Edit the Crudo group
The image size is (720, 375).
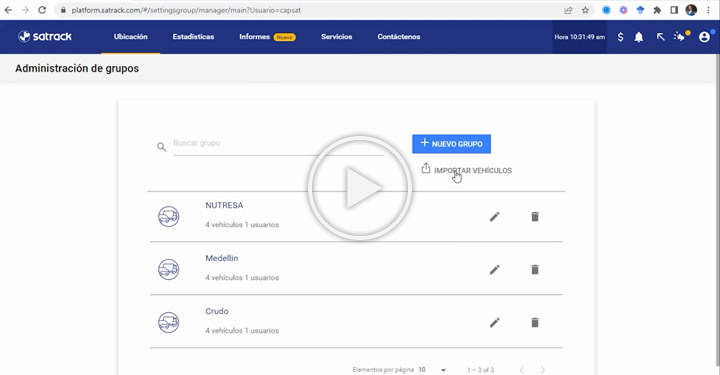coord(495,323)
